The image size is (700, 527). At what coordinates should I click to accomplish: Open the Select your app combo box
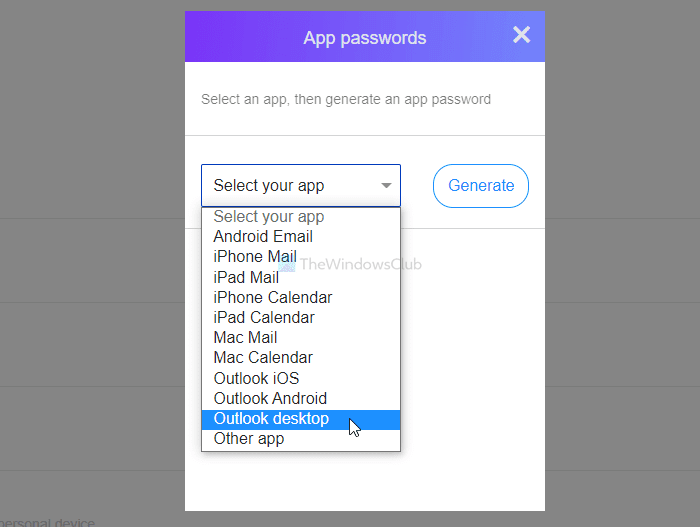301,185
